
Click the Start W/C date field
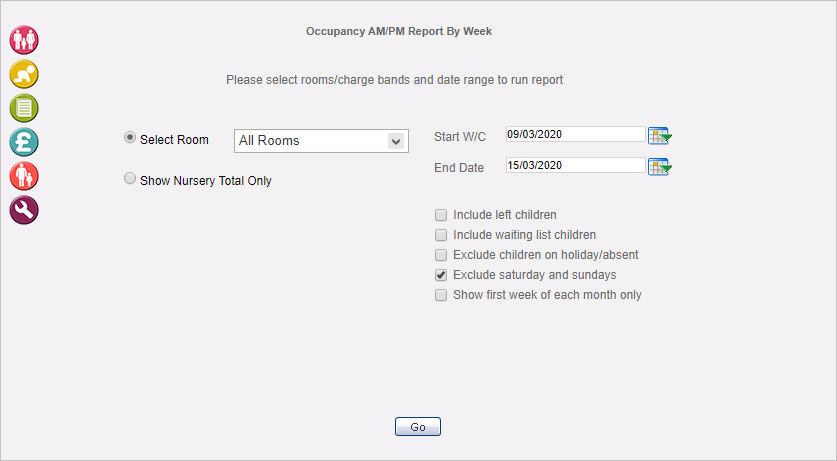(575, 134)
